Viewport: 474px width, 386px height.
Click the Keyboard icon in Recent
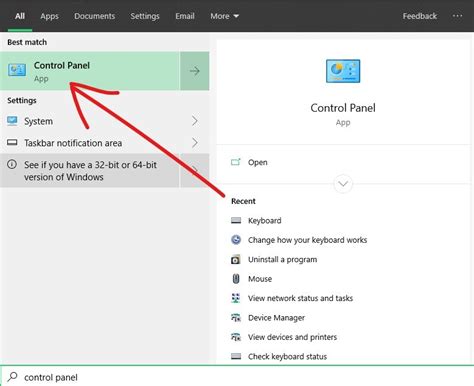[x=236, y=220]
